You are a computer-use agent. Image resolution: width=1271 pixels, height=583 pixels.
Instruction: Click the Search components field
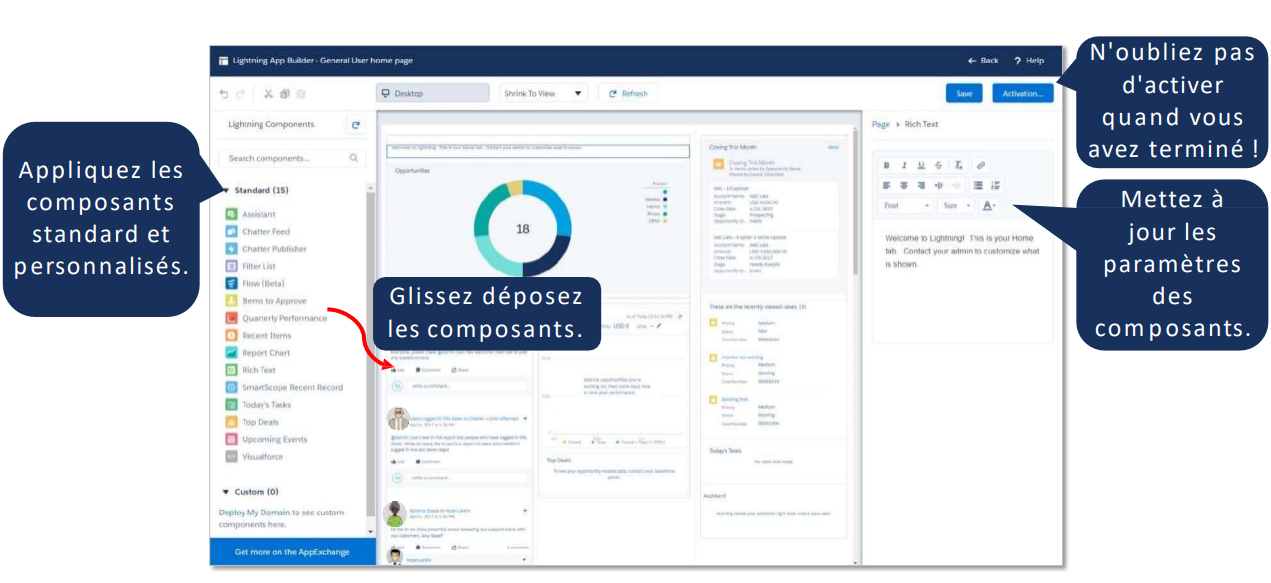(x=290, y=158)
